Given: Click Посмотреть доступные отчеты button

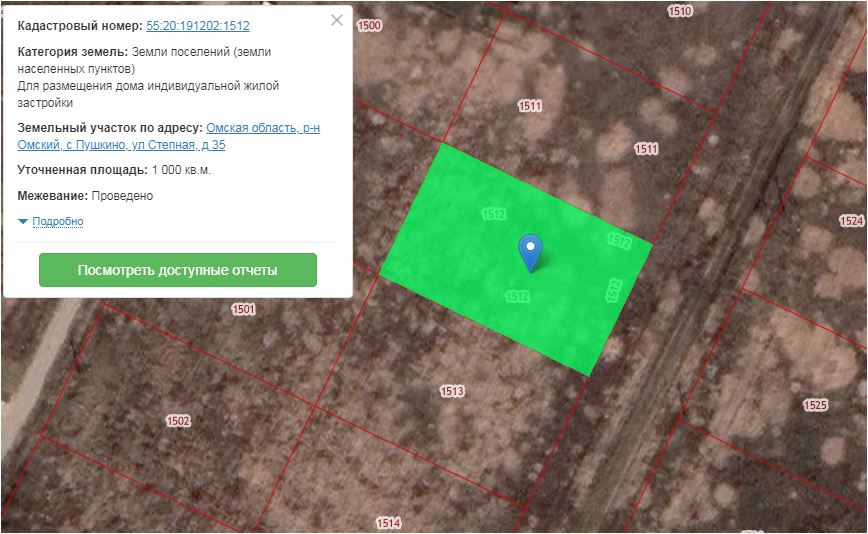Looking at the screenshot, I should click(178, 270).
